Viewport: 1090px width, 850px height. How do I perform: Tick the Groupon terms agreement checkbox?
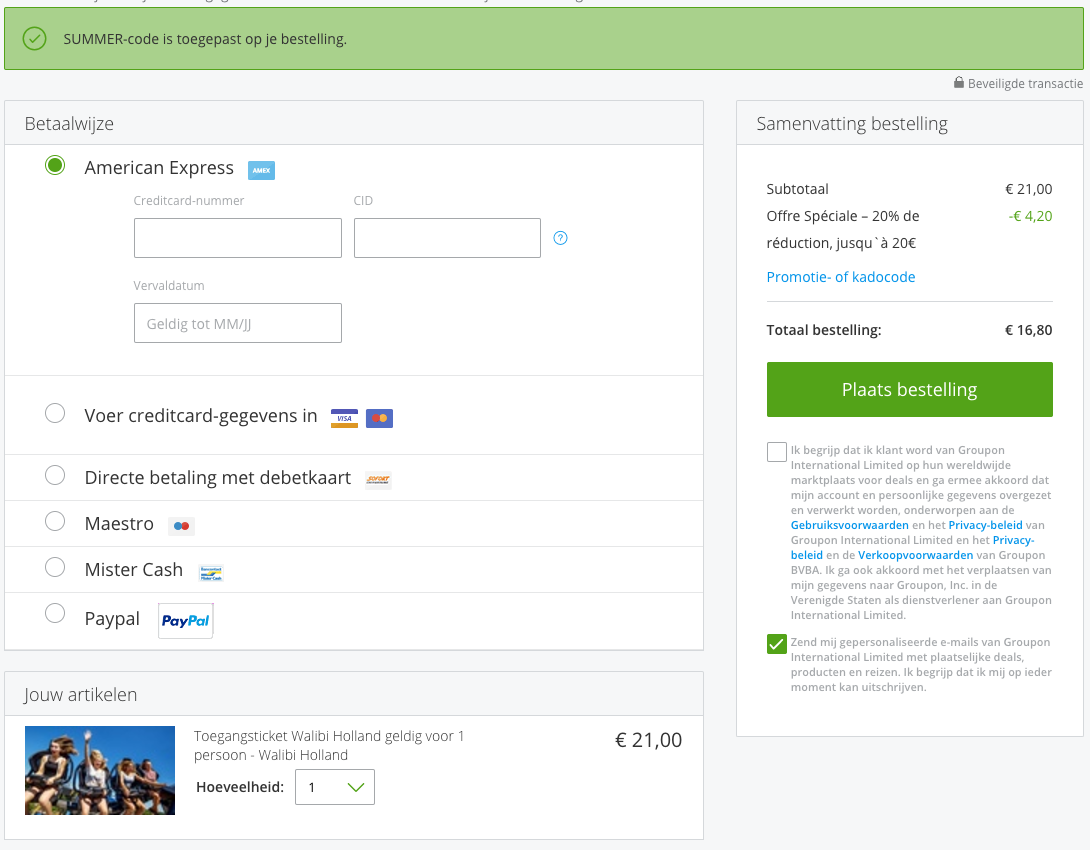click(777, 452)
